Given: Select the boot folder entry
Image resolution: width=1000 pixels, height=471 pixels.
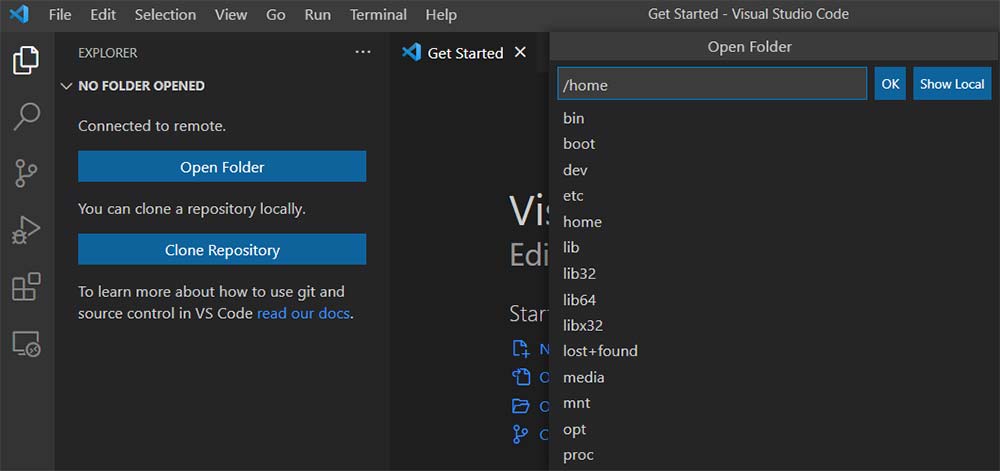Looking at the screenshot, I should pyautogui.click(x=774, y=144).
